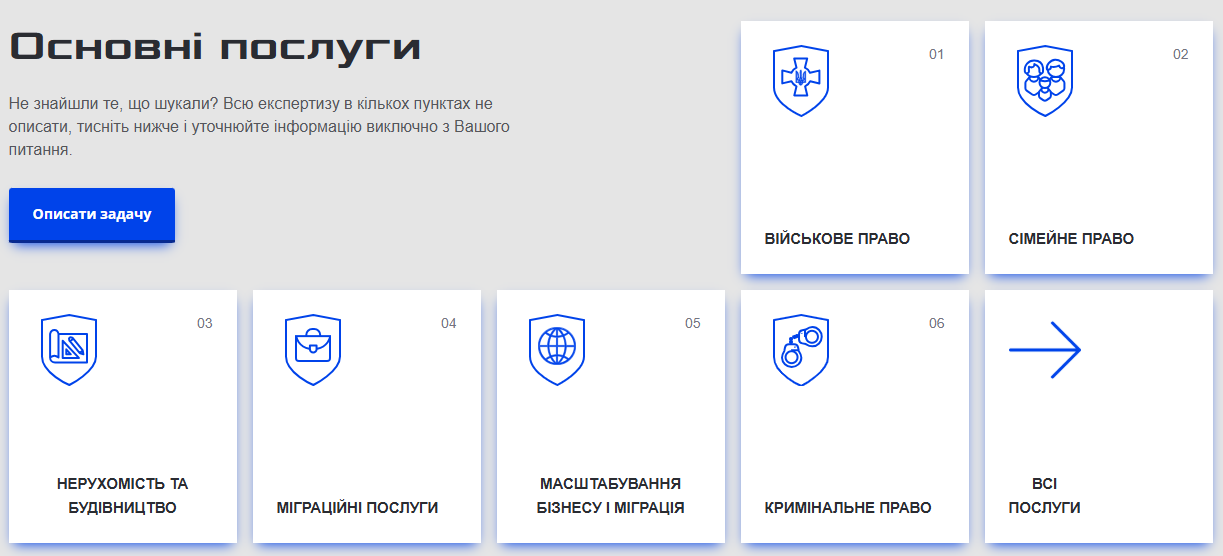Viewport: 1223px width, 556px height.
Task: Click card number 05
Action: pos(693,323)
